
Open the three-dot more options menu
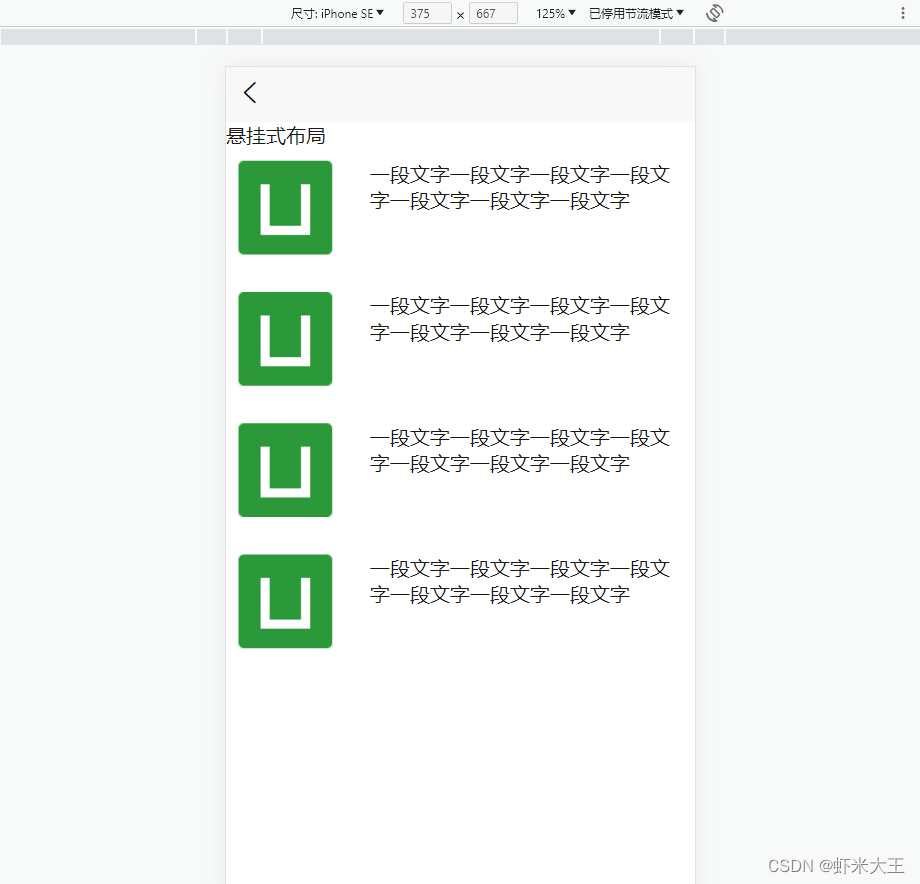tap(902, 13)
